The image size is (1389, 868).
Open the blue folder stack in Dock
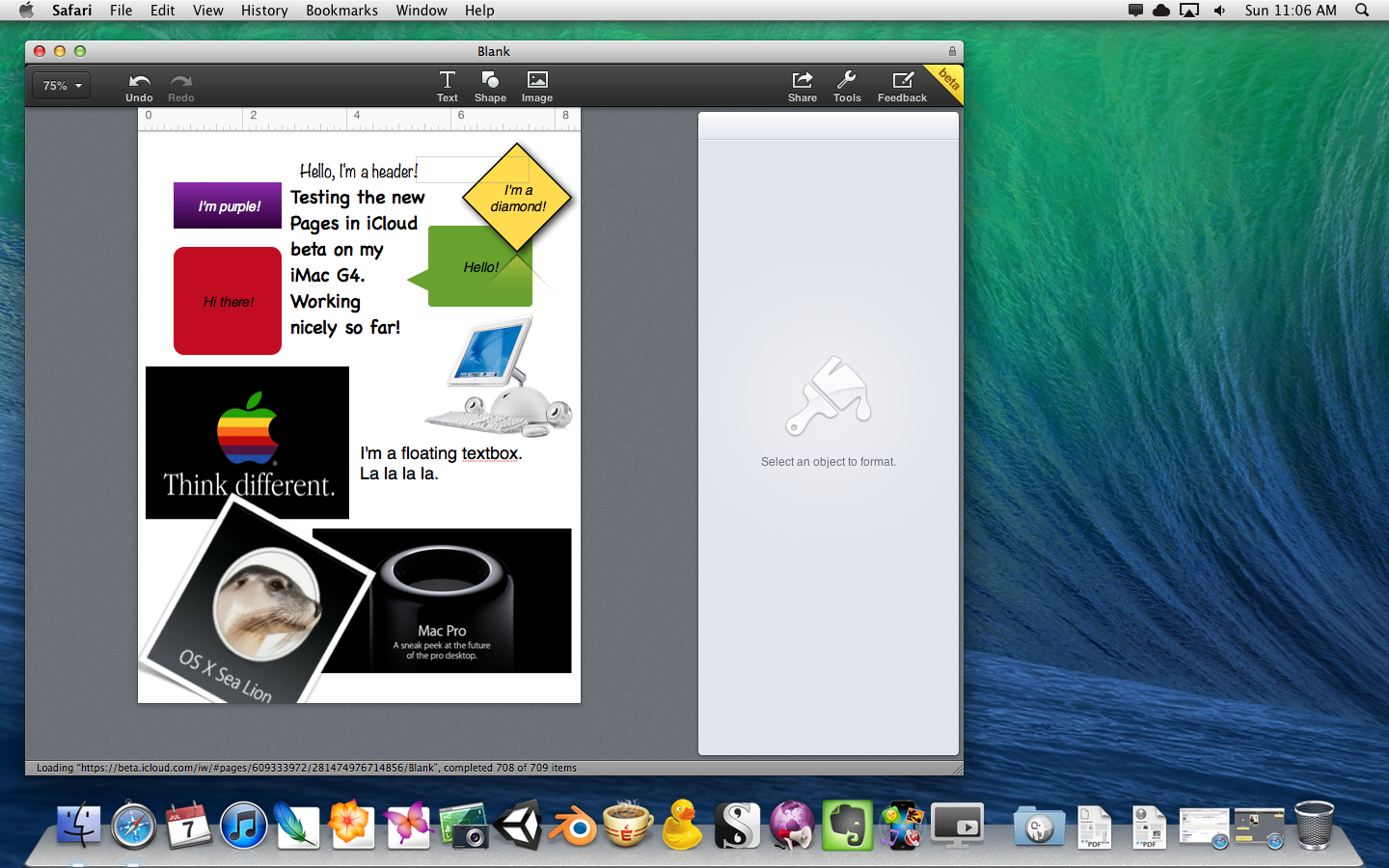pos(1039,826)
